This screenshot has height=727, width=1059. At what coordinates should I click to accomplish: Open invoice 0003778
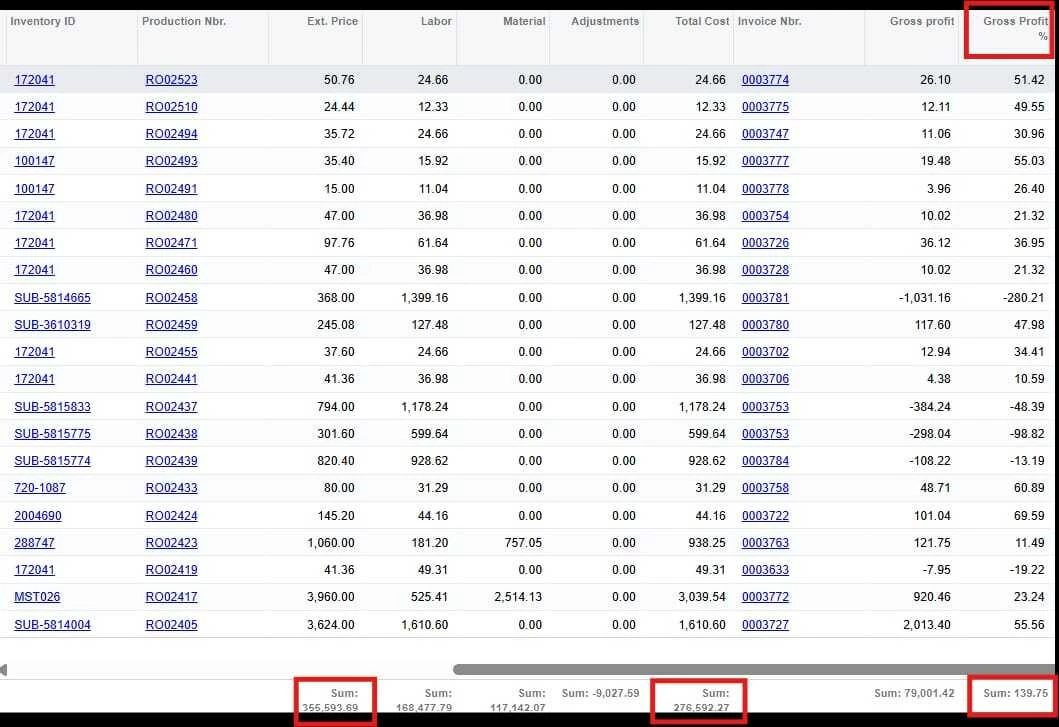click(765, 189)
